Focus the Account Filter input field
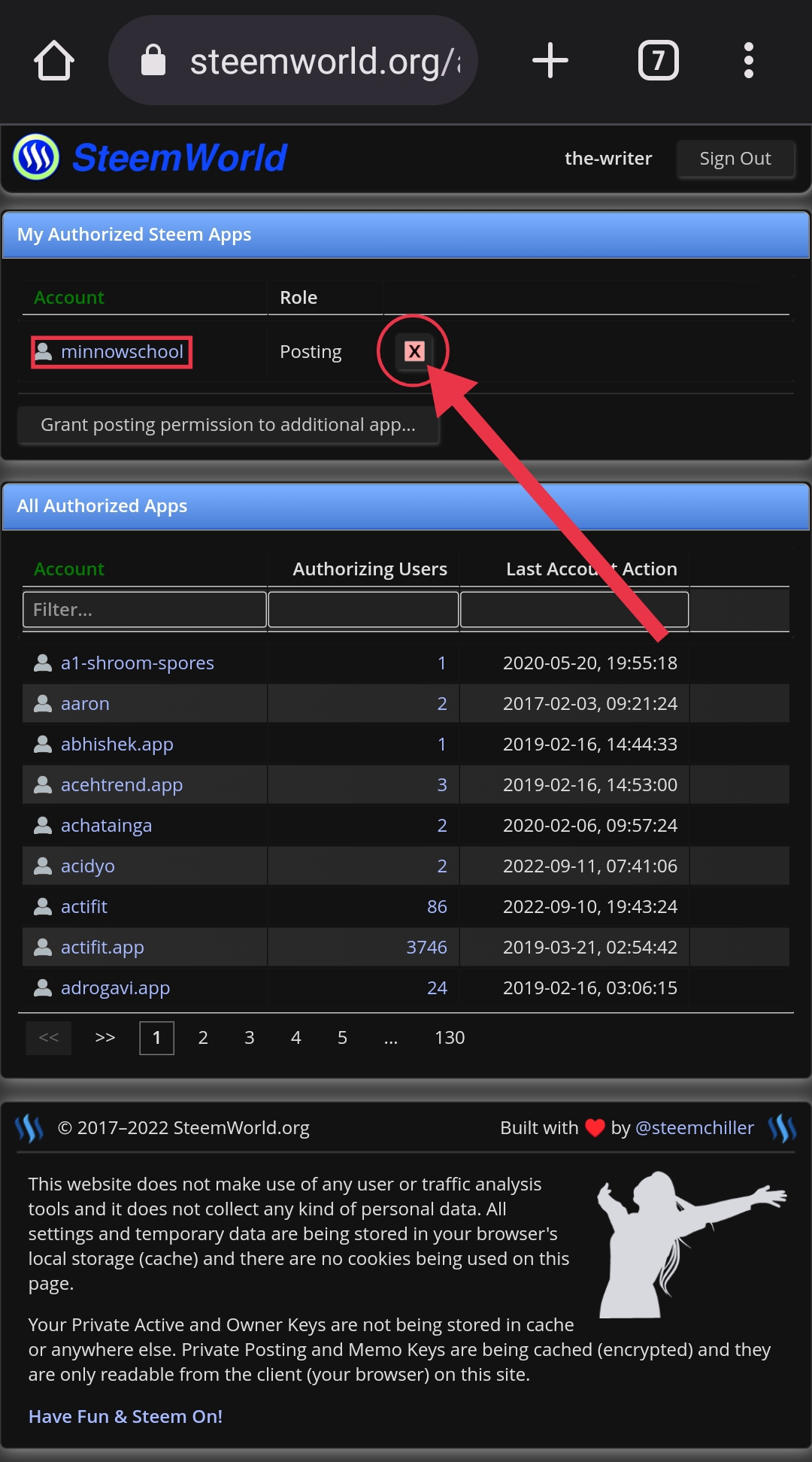The width and height of the screenshot is (812, 1462). pyautogui.click(x=144, y=609)
